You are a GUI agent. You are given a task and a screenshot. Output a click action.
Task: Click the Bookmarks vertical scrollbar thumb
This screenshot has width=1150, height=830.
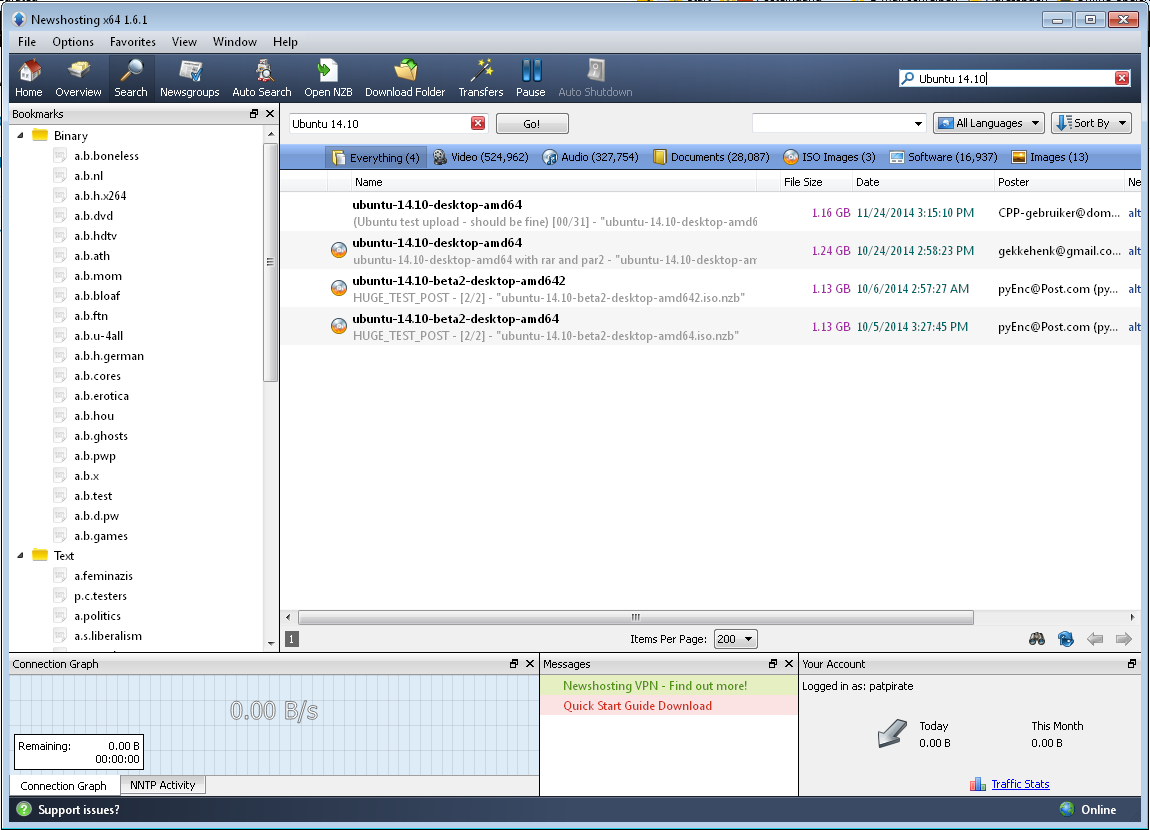coord(271,262)
